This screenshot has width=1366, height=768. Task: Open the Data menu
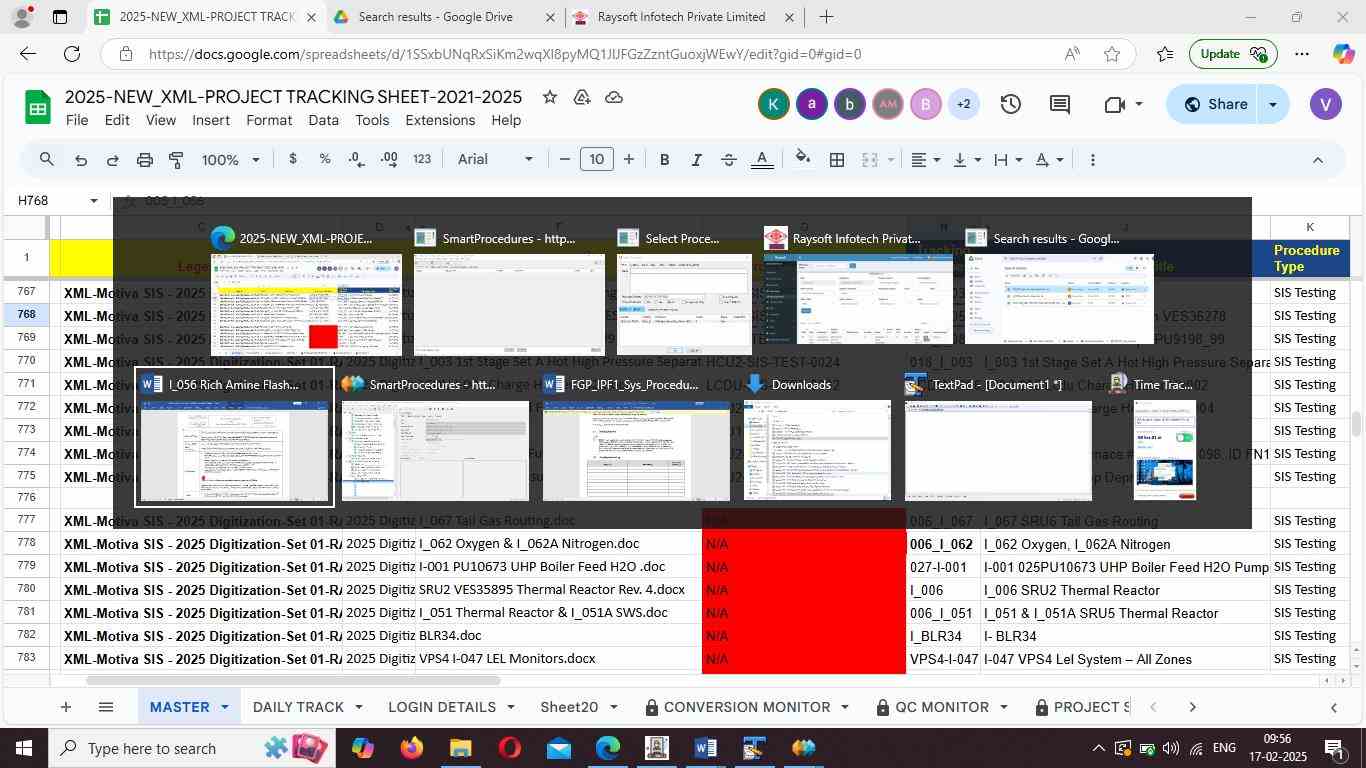click(323, 120)
